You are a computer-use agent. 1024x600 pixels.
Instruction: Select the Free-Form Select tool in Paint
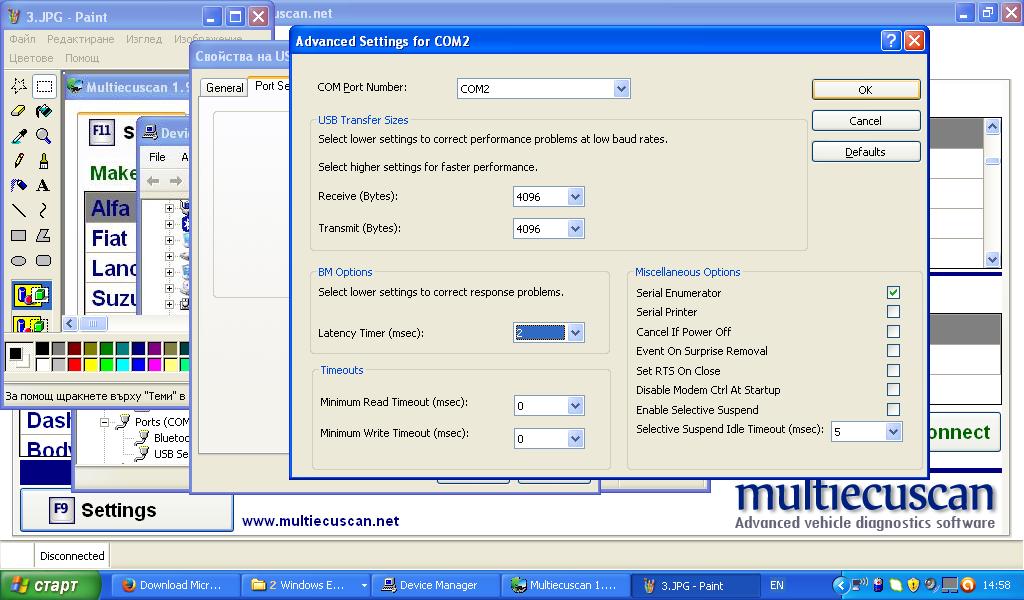click(x=19, y=86)
